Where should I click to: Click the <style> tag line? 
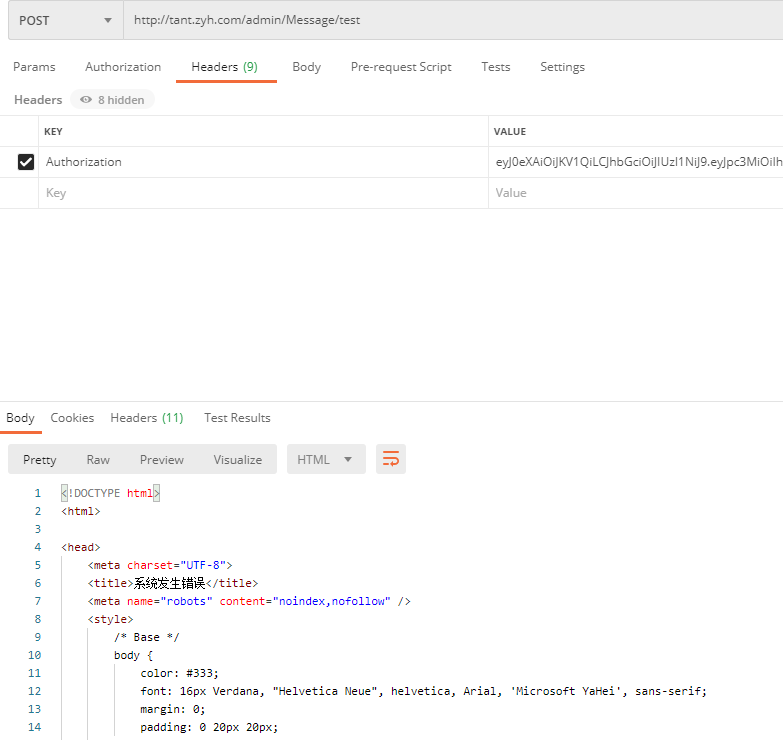[x=110, y=619]
